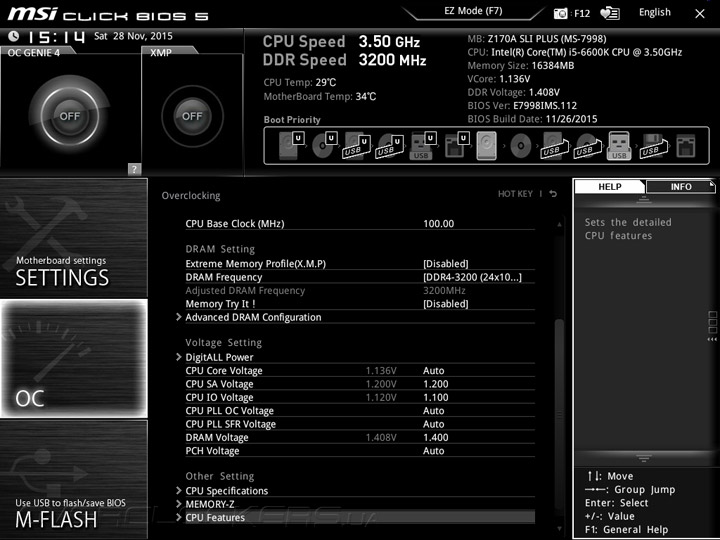
Task: Select the UEFI USB hard disk boot icon
Action: coord(357,146)
